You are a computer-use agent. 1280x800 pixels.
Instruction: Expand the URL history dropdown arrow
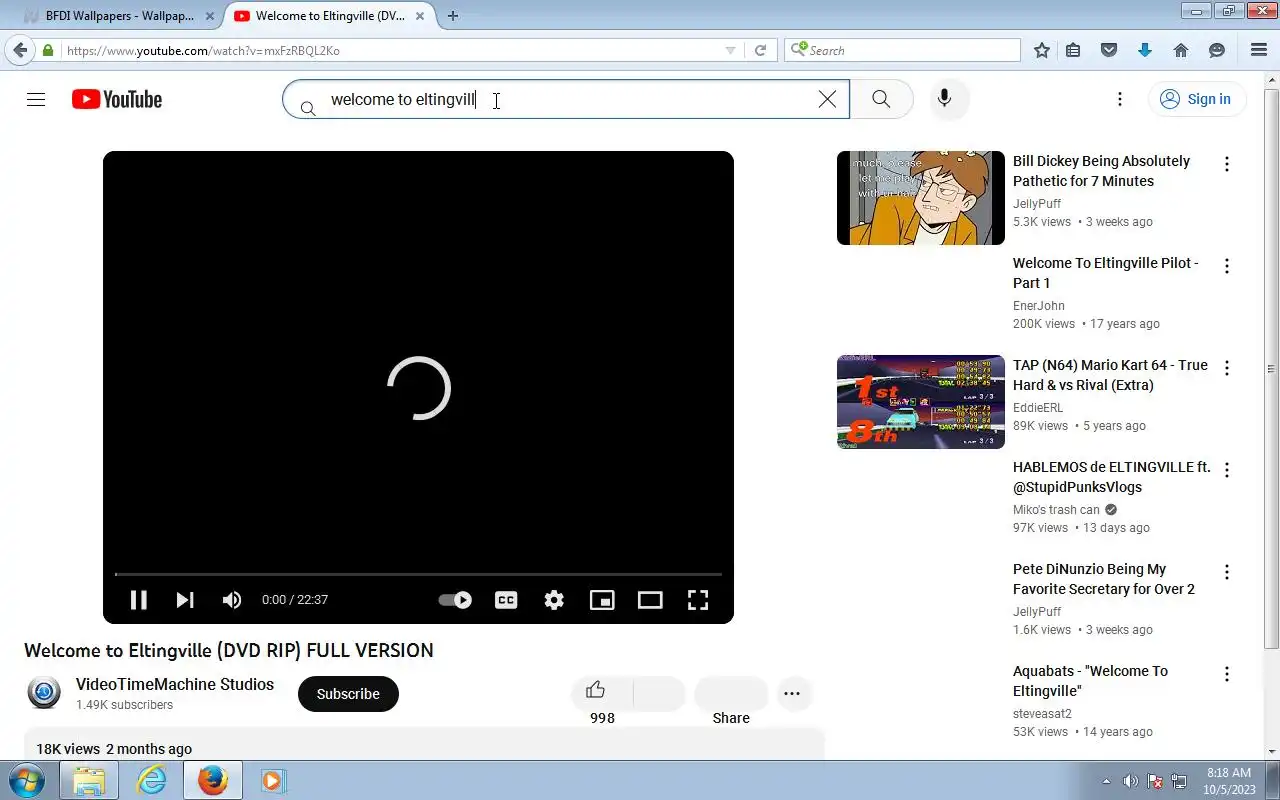730,50
